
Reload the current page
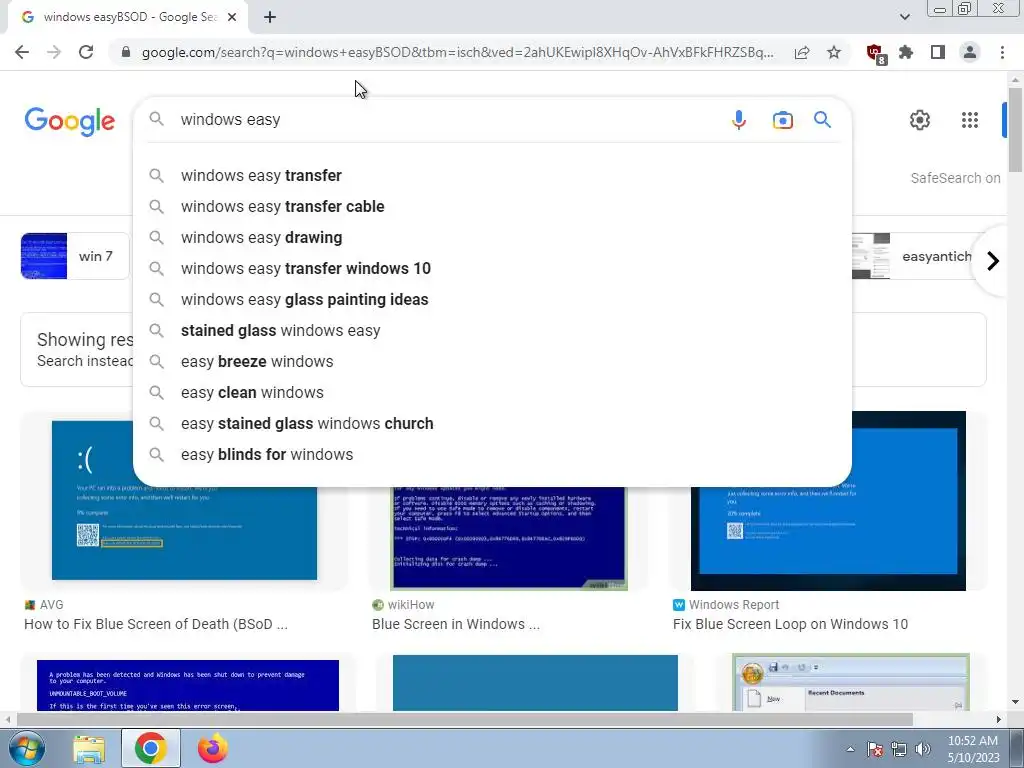point(86,52)
